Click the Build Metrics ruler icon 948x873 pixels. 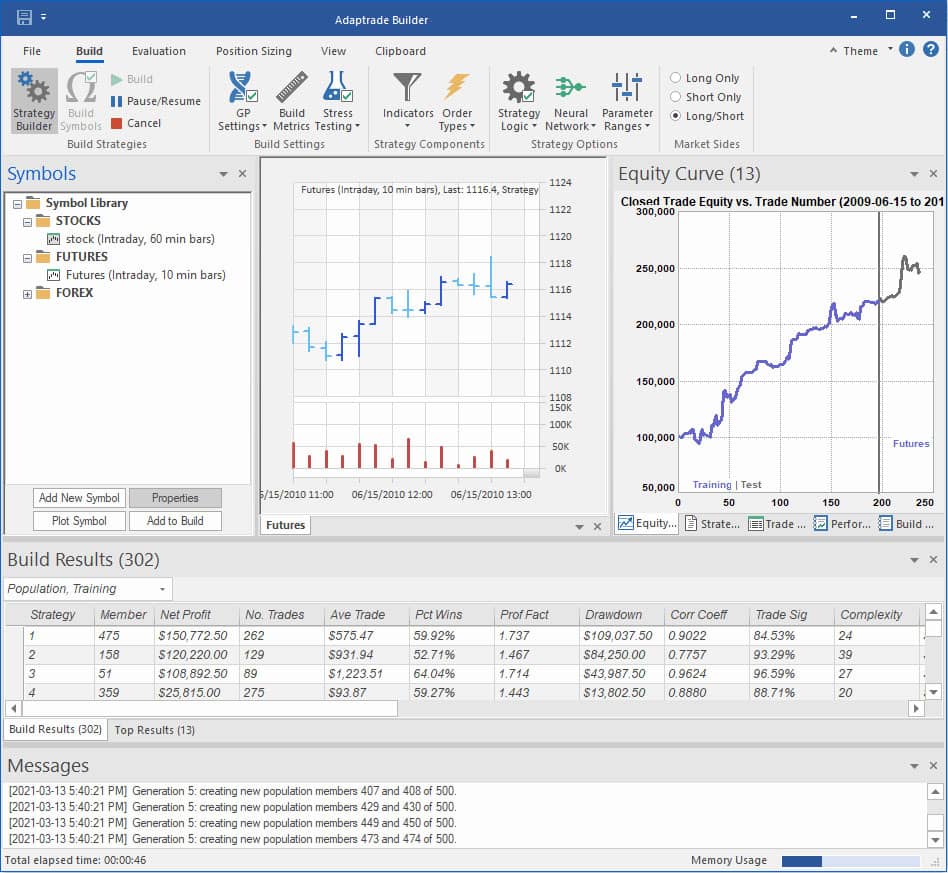coord(291,90)
